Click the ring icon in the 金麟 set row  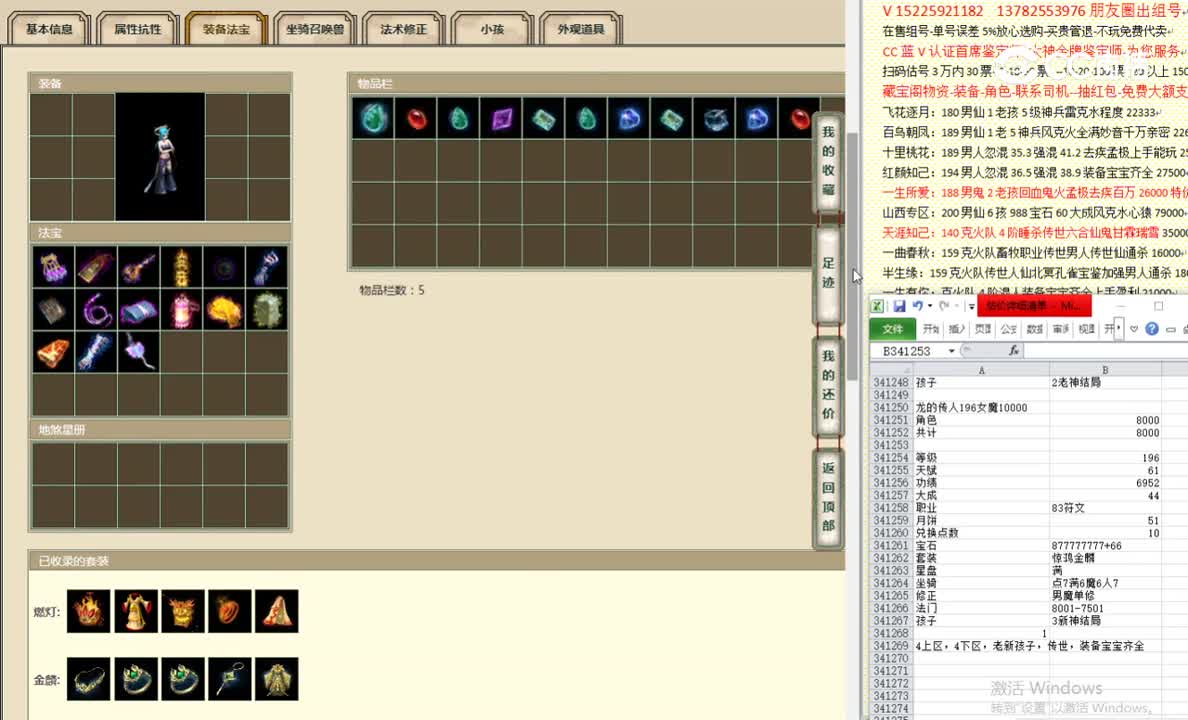coord(136,678)
